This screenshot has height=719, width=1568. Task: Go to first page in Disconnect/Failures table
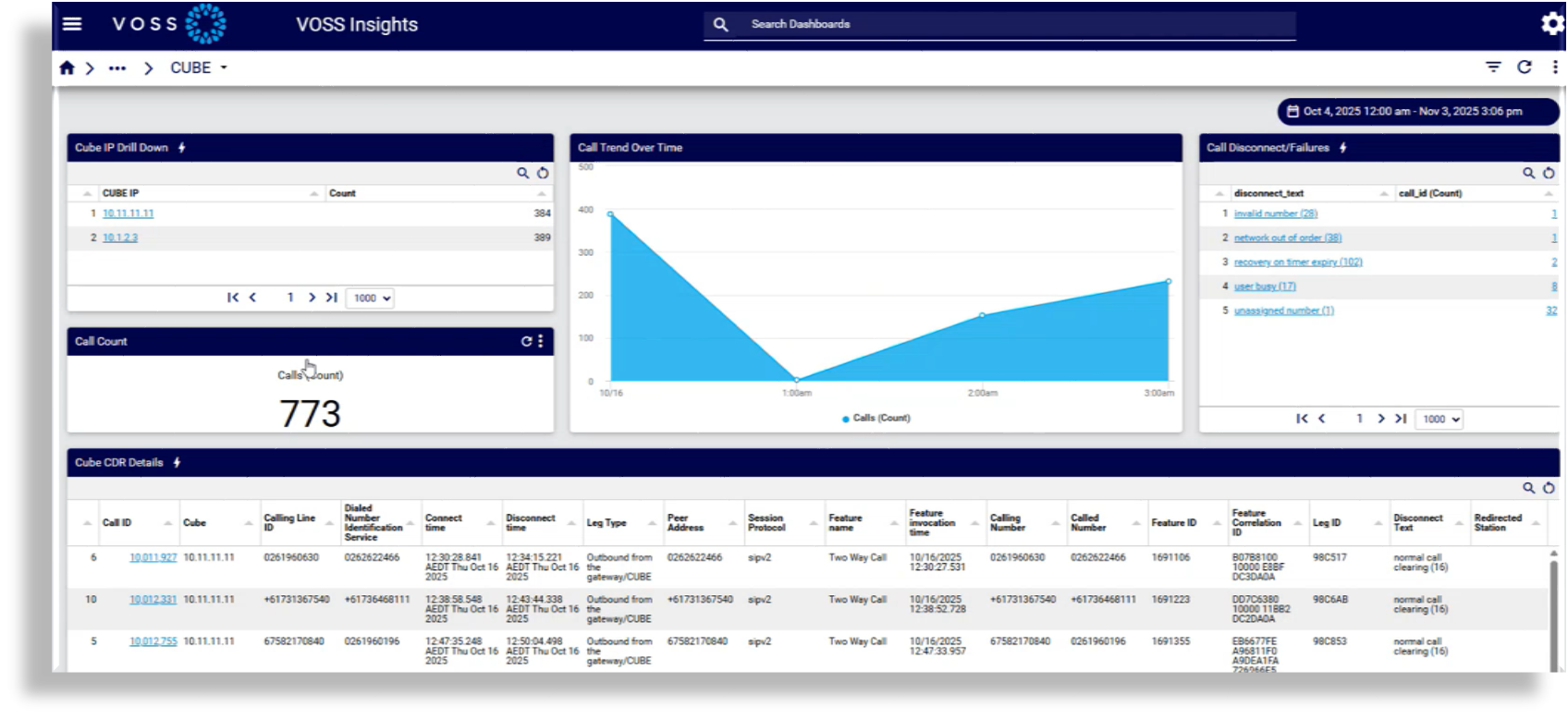pos(1302,419)
